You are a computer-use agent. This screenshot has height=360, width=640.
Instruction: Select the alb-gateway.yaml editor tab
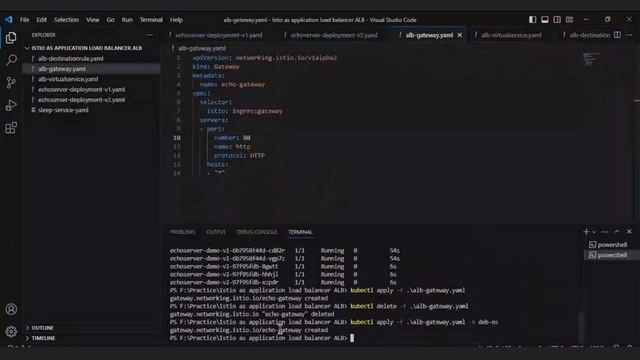tap(429, 35)
